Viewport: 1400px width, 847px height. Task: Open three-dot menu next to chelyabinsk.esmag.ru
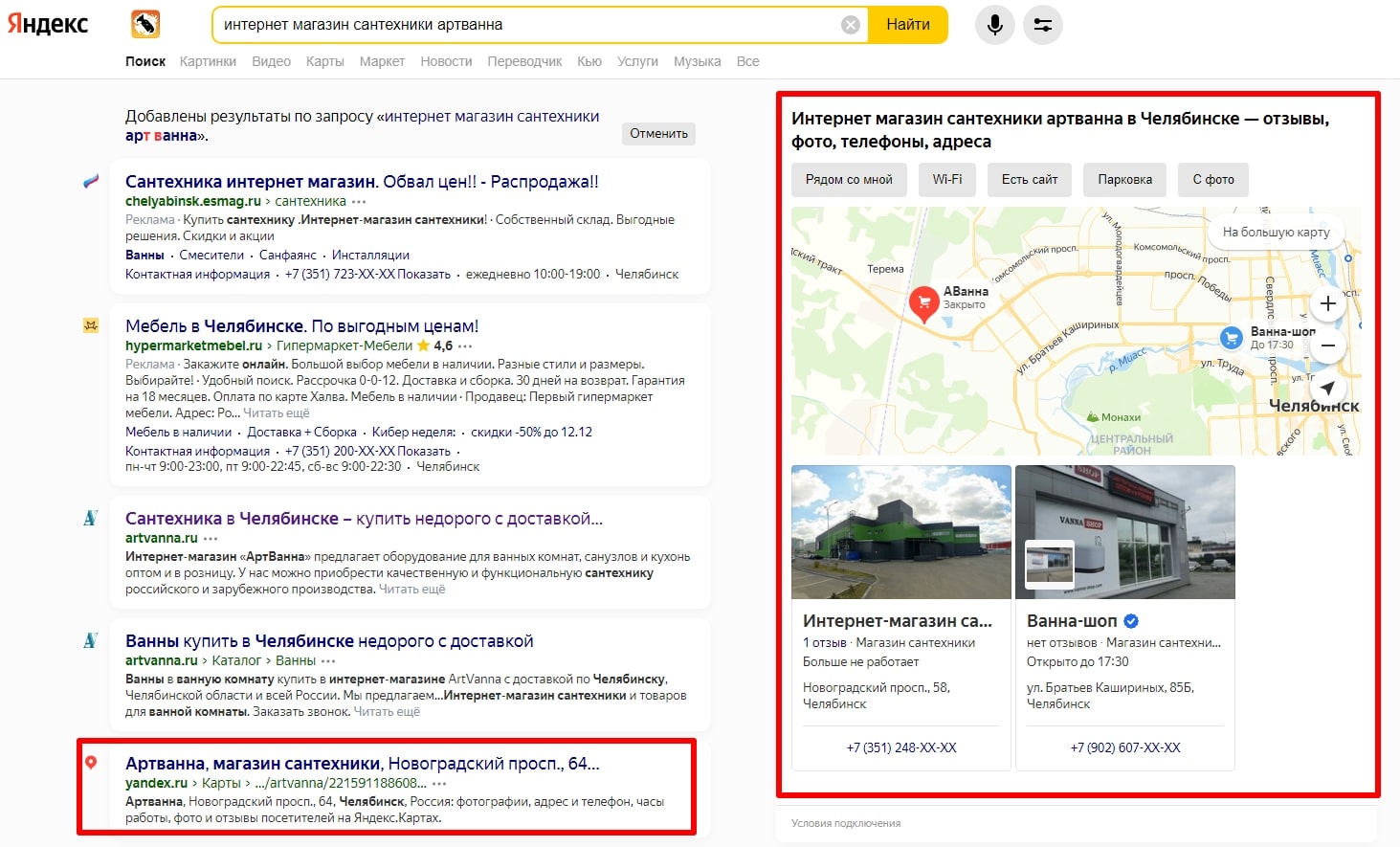359,202
